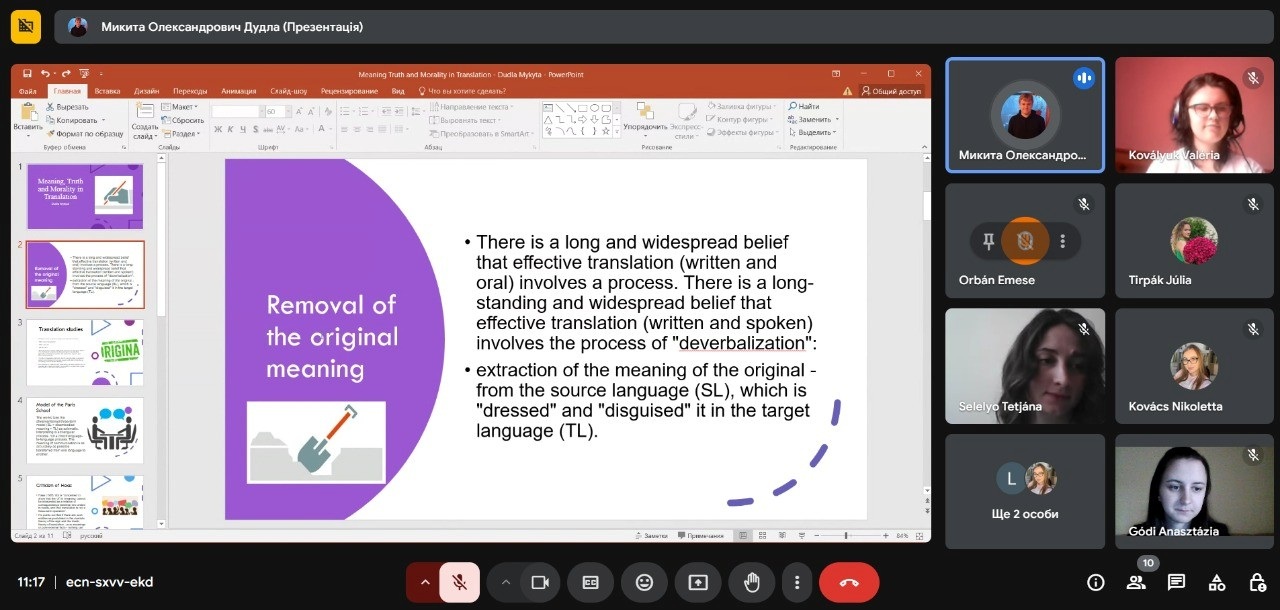
Task: Pin Orbán Emese's tile
Action: pos(988,241)
